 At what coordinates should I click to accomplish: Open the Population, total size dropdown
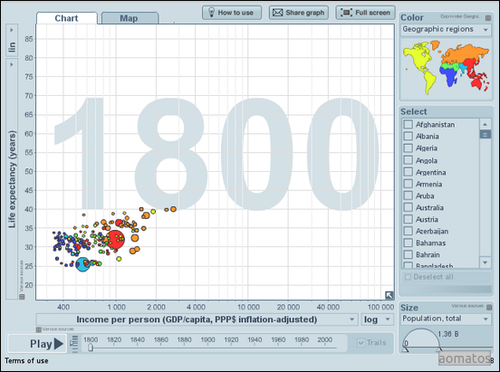tap(446, 319)
